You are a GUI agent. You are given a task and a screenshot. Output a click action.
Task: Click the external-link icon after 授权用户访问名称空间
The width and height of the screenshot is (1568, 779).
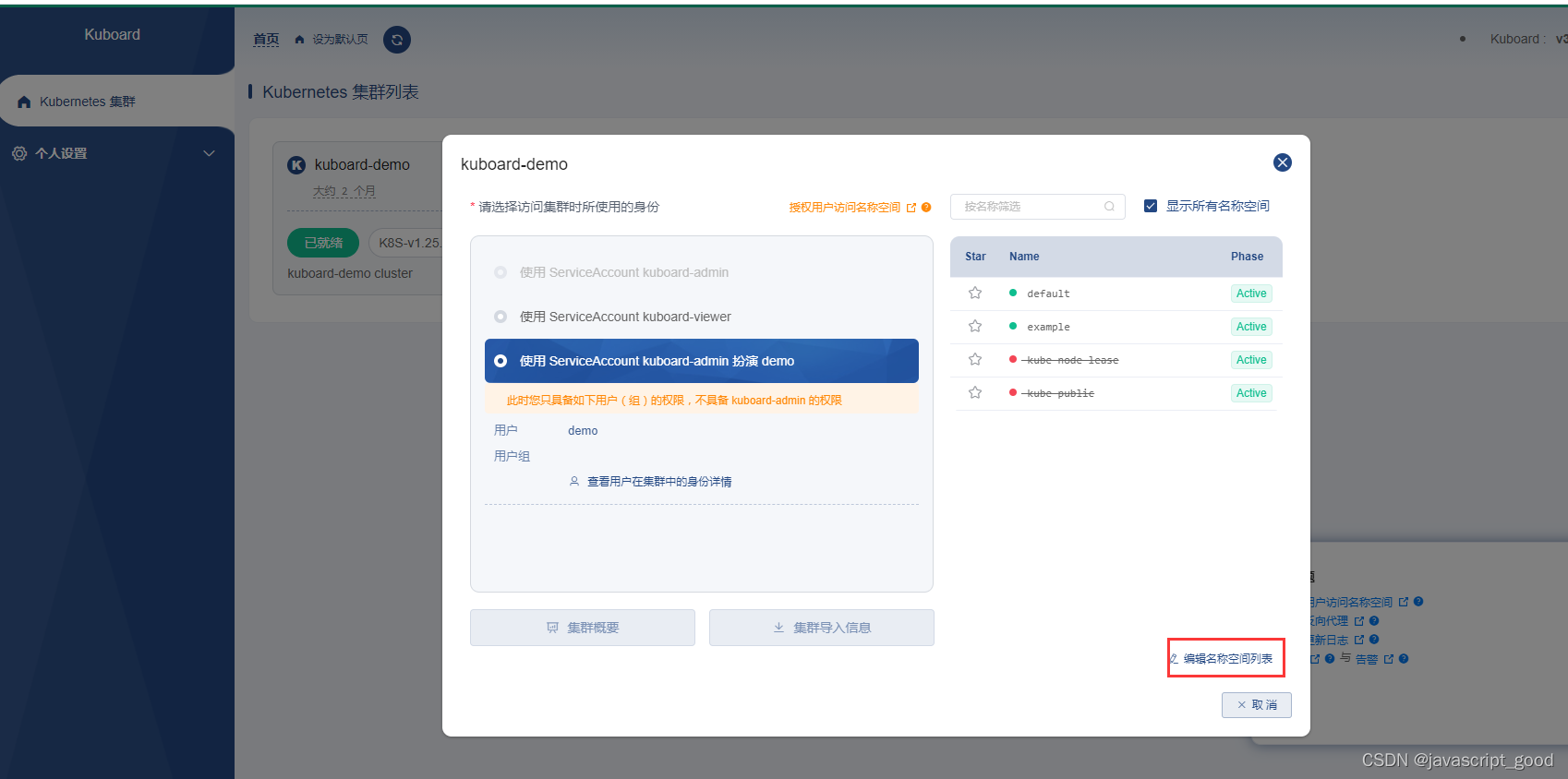[911, 208]
